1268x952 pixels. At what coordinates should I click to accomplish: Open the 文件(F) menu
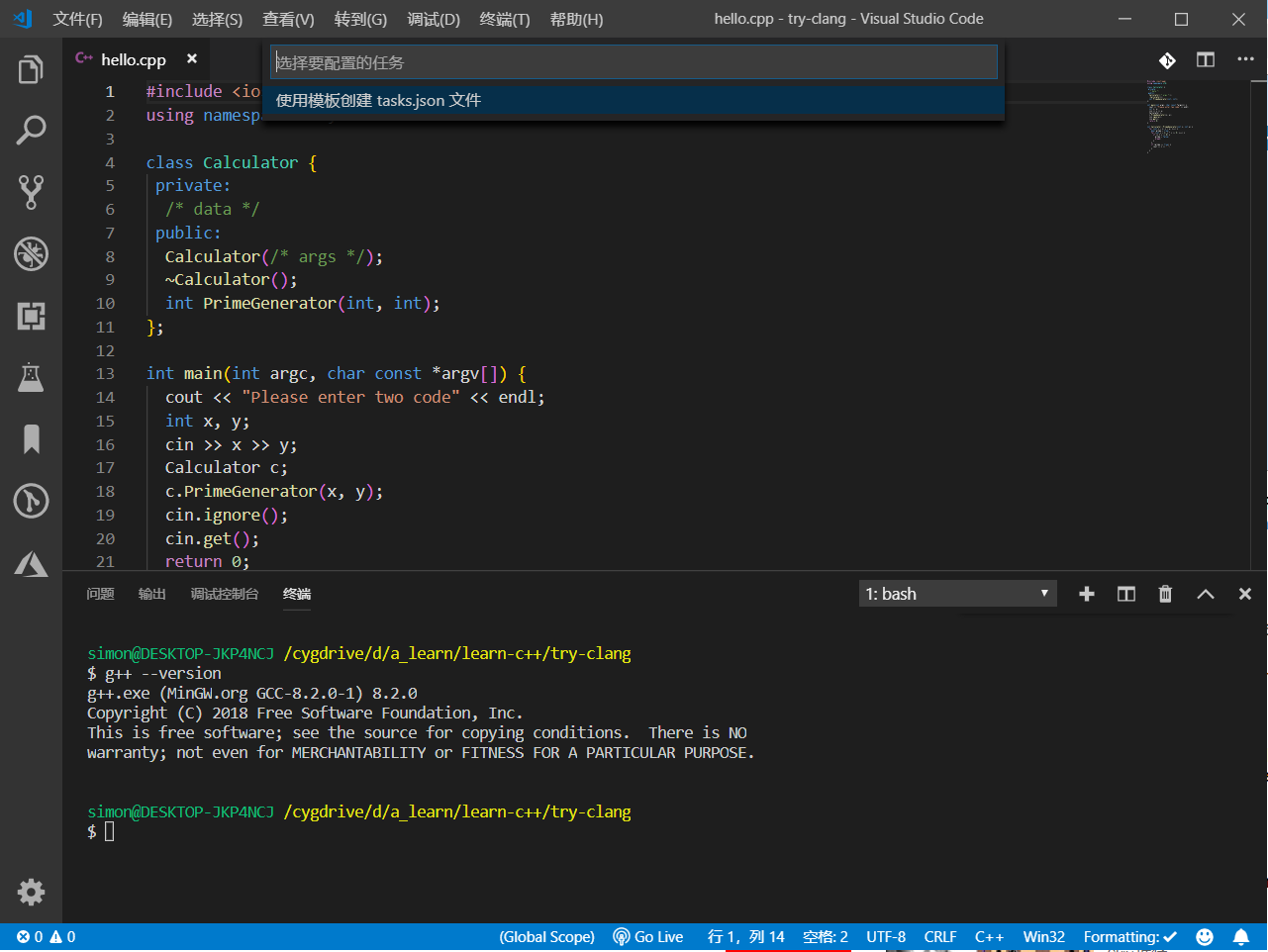click(x=77, y=19)
